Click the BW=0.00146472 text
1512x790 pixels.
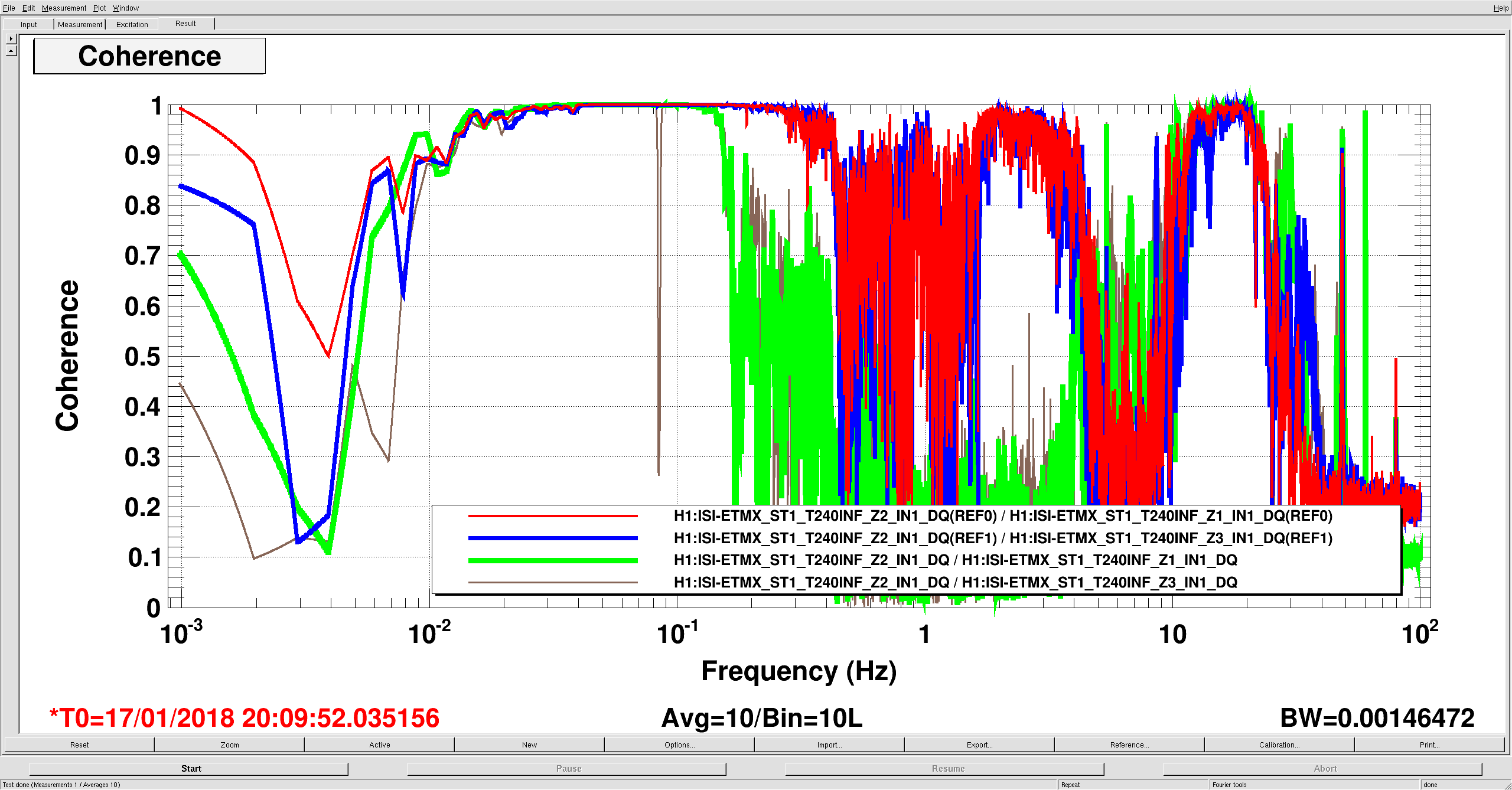(x=1377, y=718)
